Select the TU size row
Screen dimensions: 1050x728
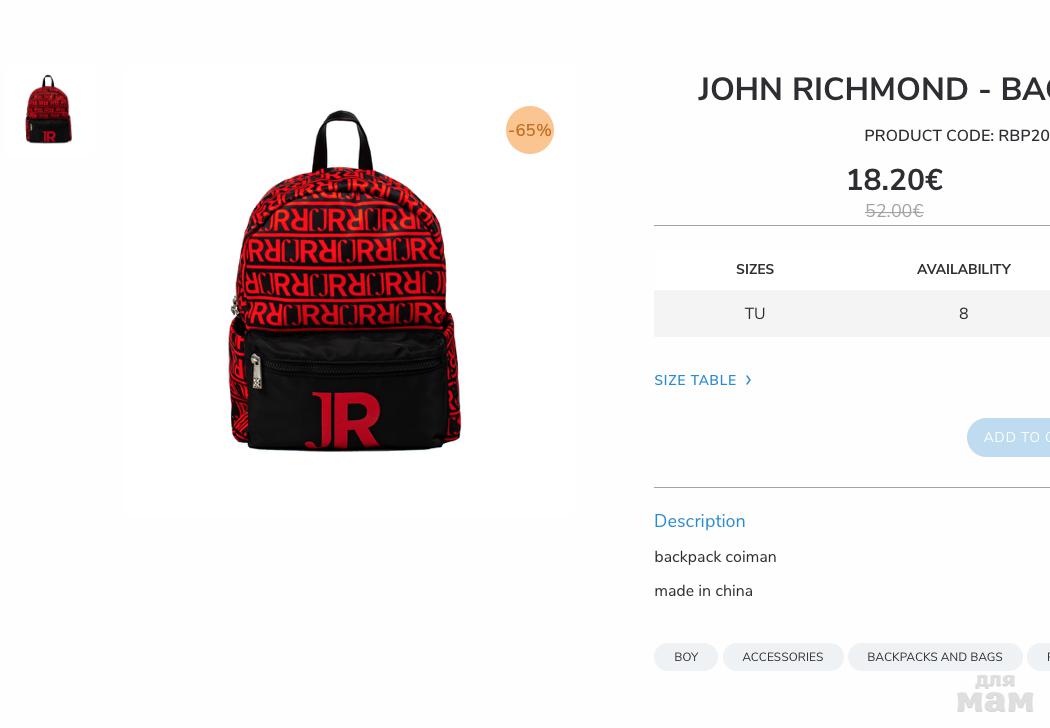[852, 313]
